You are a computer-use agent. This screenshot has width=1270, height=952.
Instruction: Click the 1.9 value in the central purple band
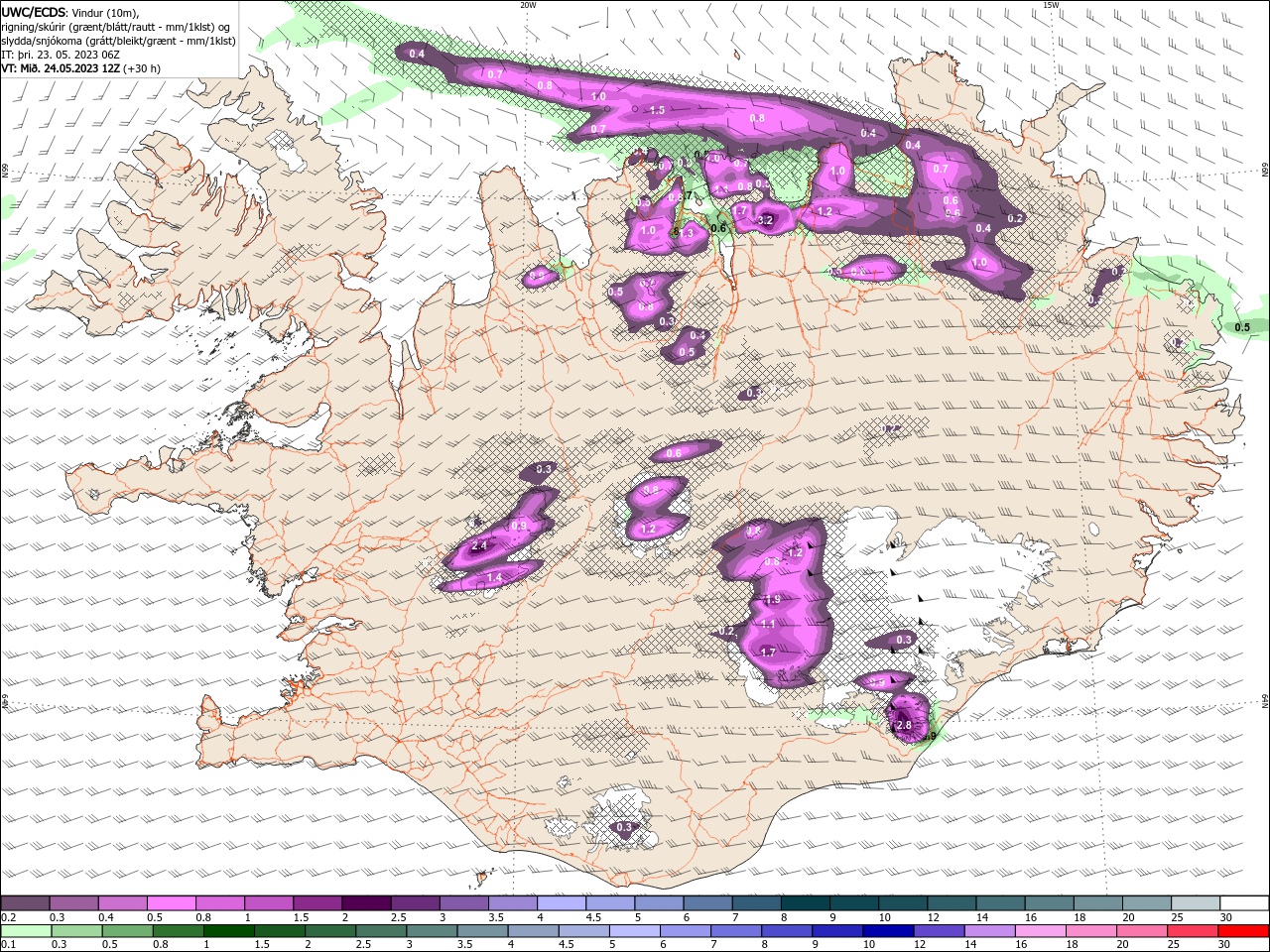tap(773, 599)
